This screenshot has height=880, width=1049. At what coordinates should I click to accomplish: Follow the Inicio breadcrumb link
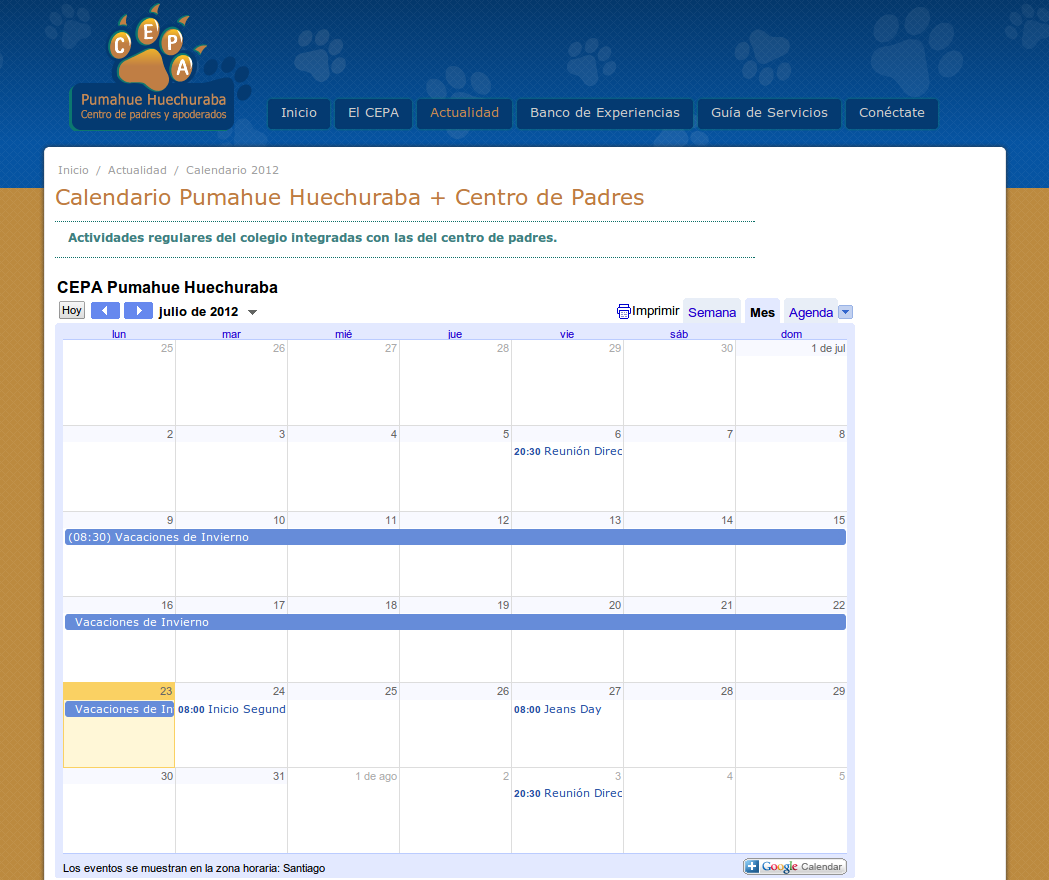[73, 170]
